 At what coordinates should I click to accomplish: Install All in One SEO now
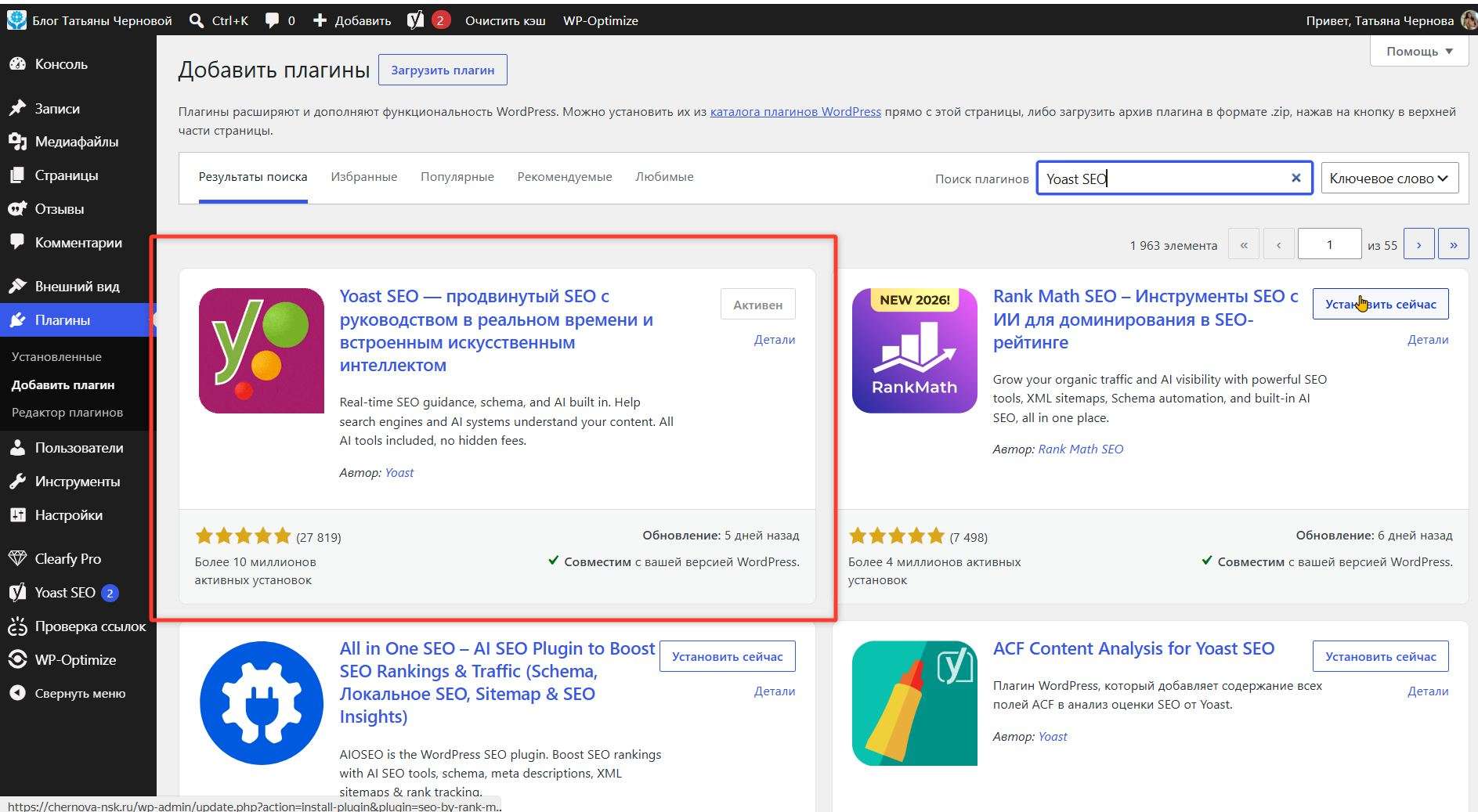(x=727, y=656)
